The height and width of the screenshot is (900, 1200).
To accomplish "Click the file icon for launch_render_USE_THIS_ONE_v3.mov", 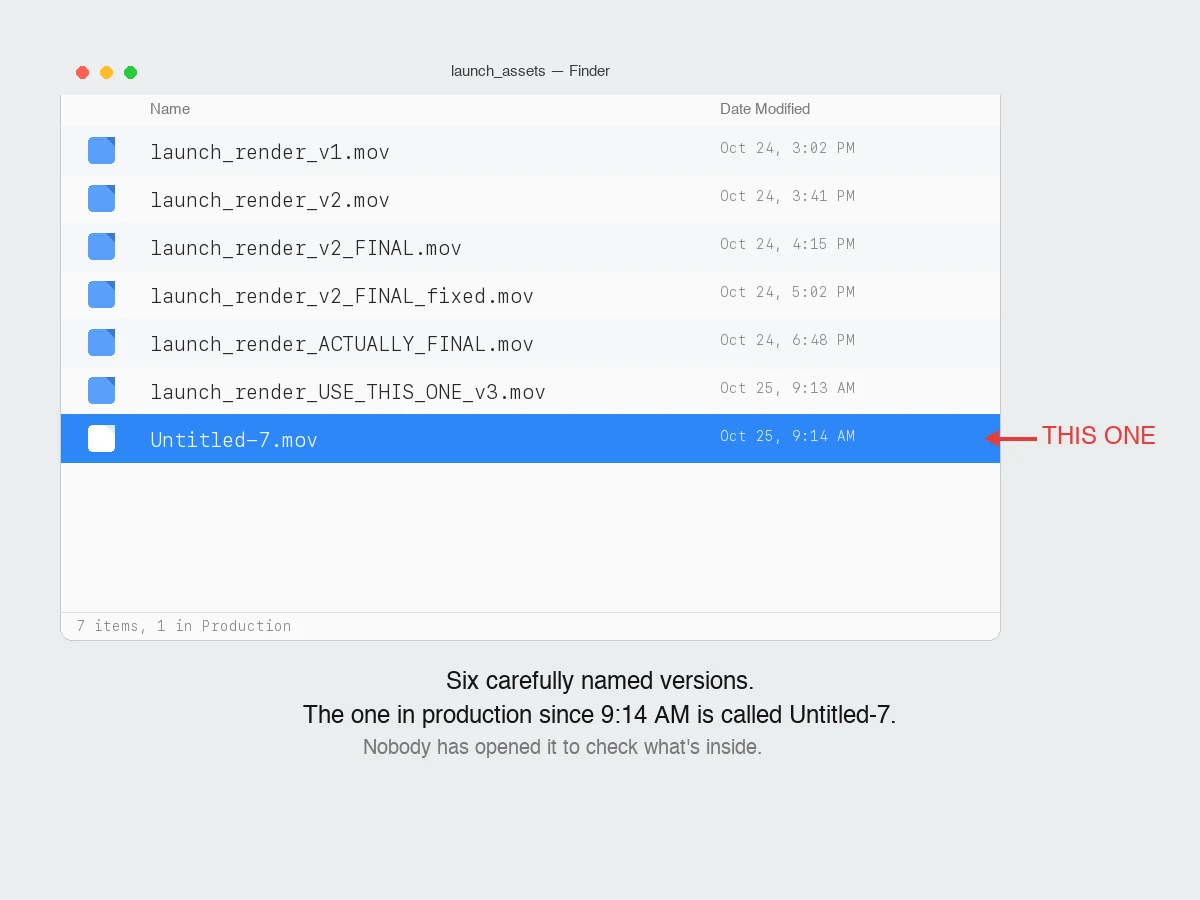I will point(101,391).
